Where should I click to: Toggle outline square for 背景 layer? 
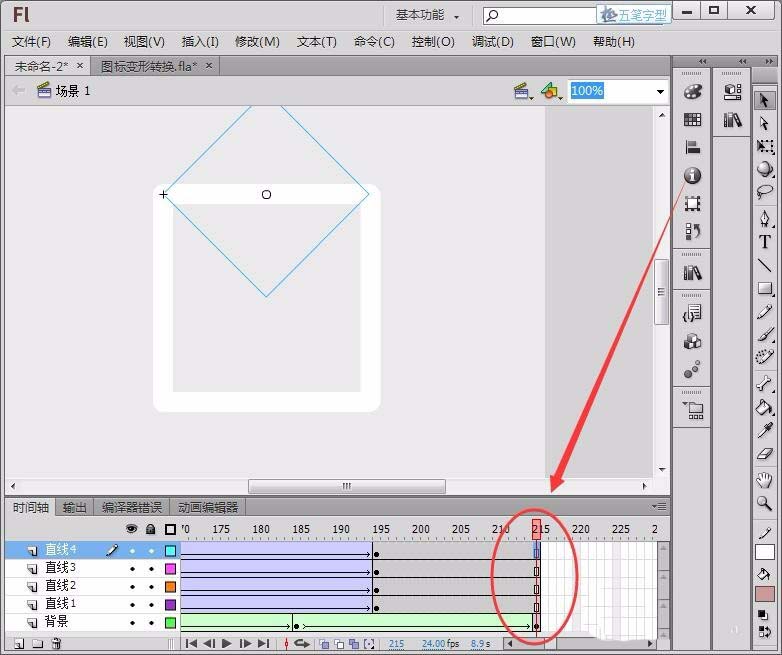click(x=171, y=623)
